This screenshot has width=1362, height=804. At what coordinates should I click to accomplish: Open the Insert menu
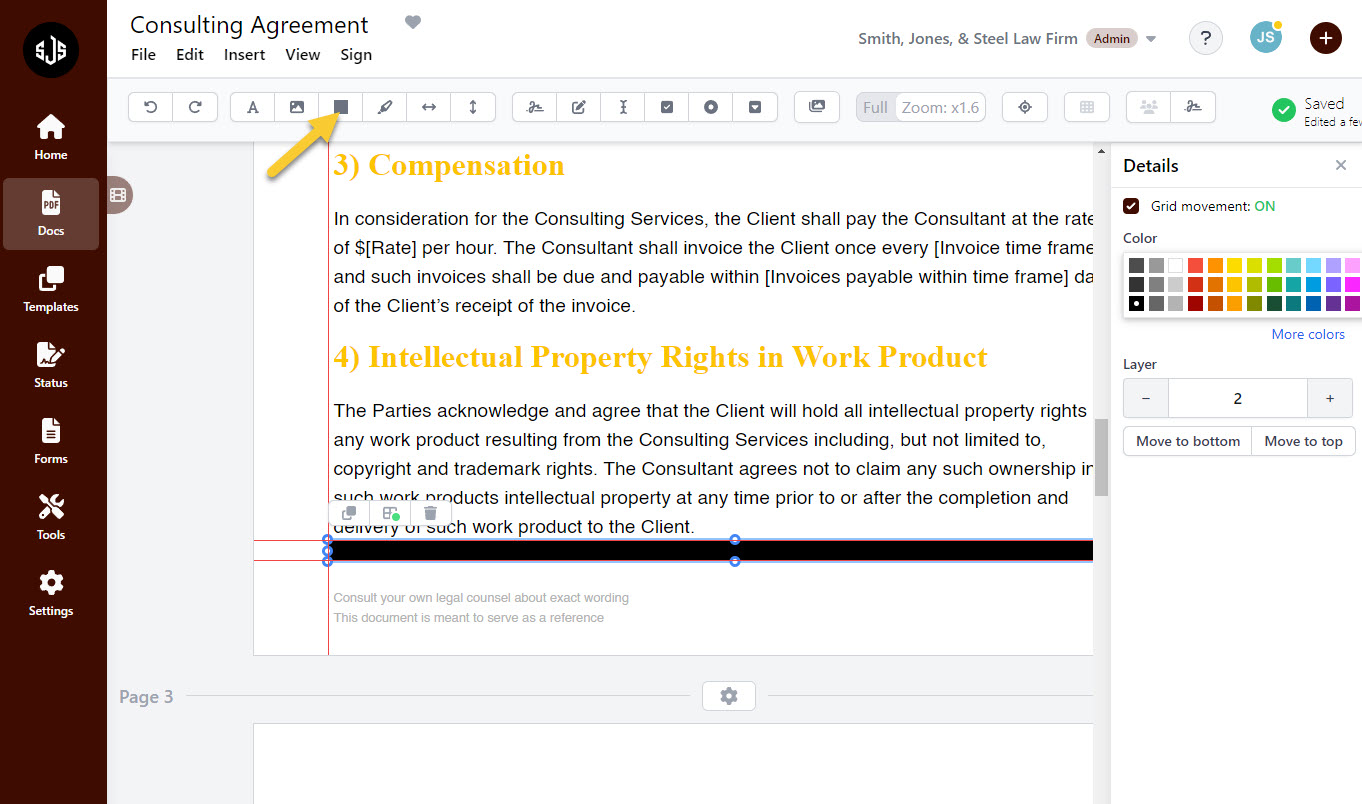[245, 55]
